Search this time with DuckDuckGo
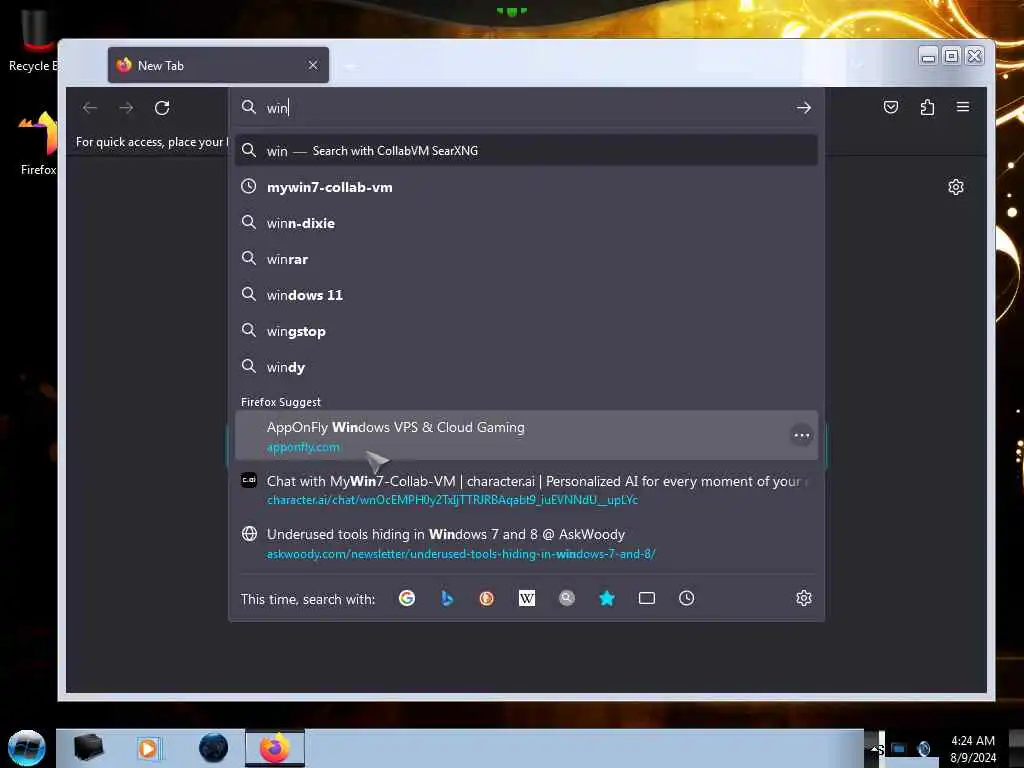 tap(487, 598)
